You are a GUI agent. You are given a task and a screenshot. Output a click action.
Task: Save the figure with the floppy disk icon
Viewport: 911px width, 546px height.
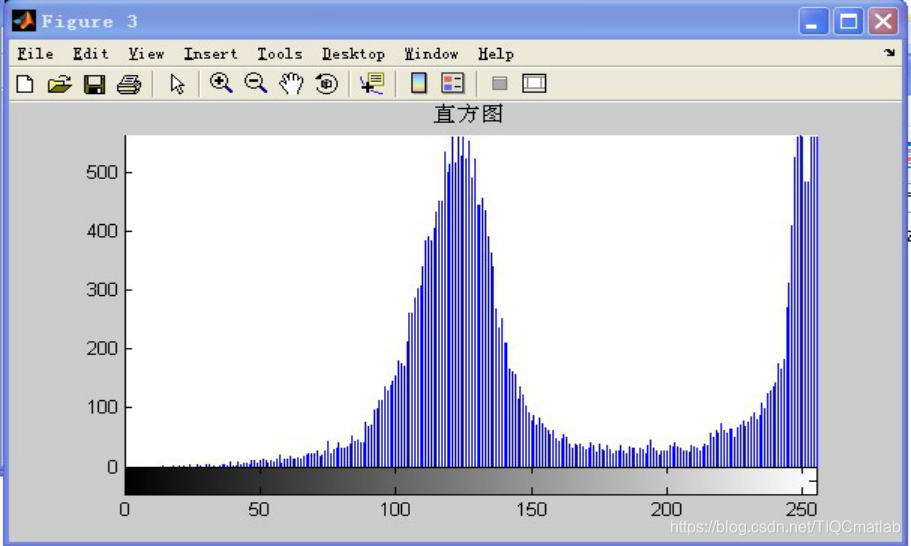click(94, 84)
